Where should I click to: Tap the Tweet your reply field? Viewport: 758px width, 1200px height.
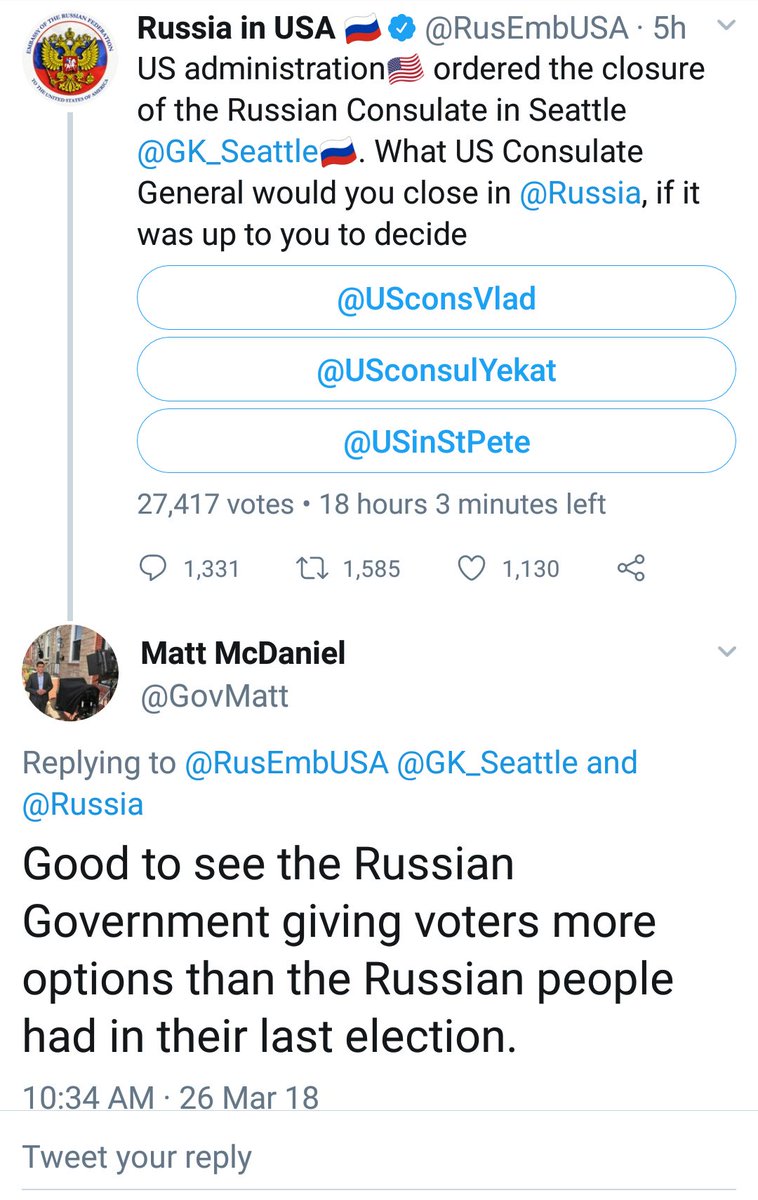(137, 1157)
